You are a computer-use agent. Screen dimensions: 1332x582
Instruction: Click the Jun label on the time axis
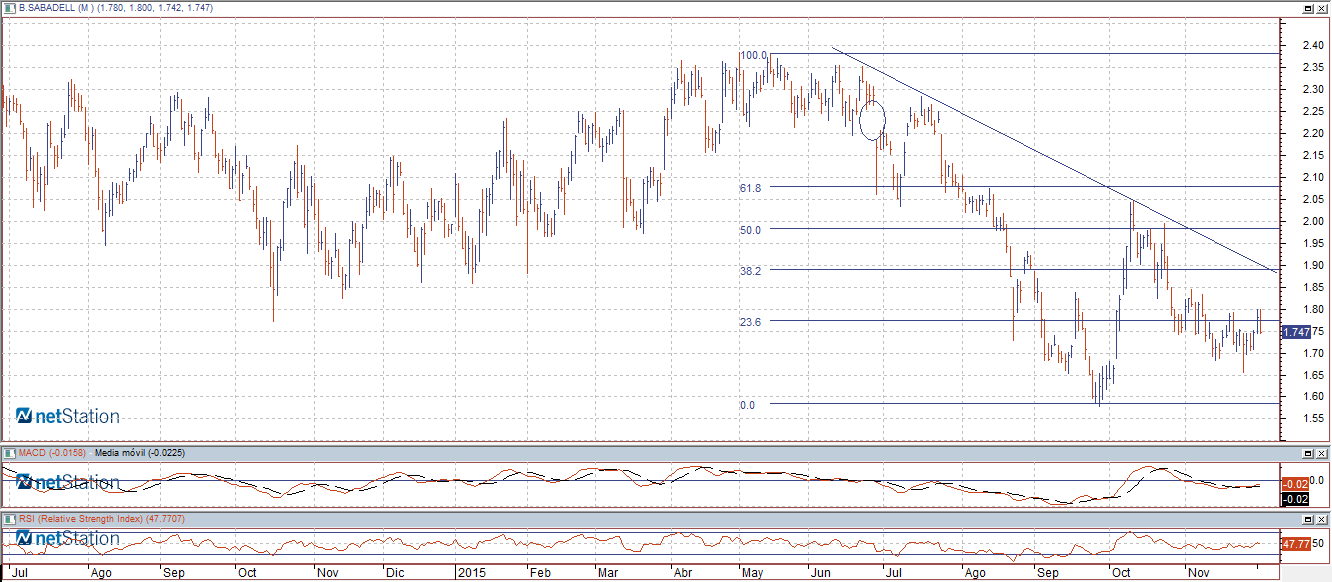pos(821,574)
